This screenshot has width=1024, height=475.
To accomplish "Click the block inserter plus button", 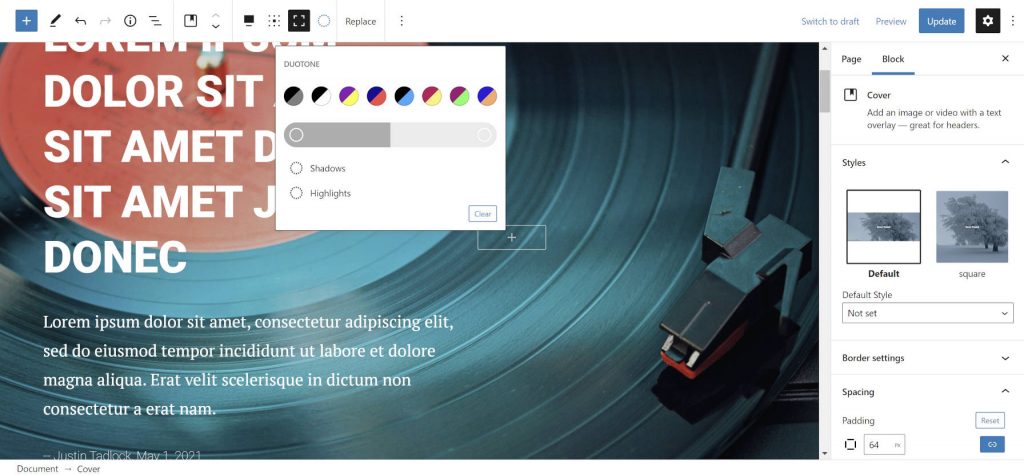I will (x=26, y=21).
